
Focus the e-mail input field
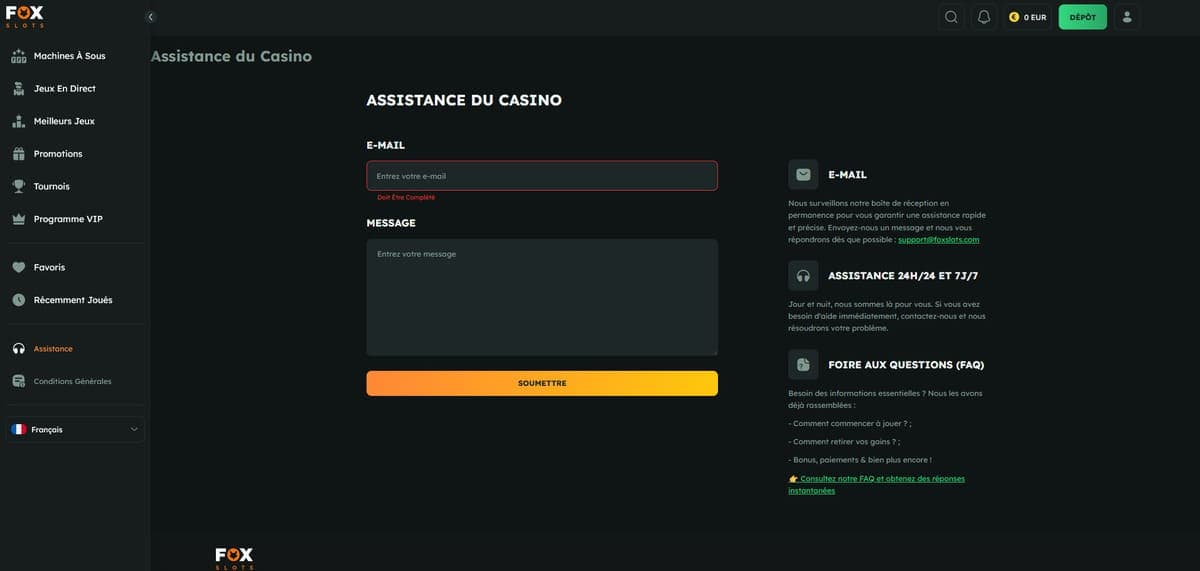(x=542, y=176)
